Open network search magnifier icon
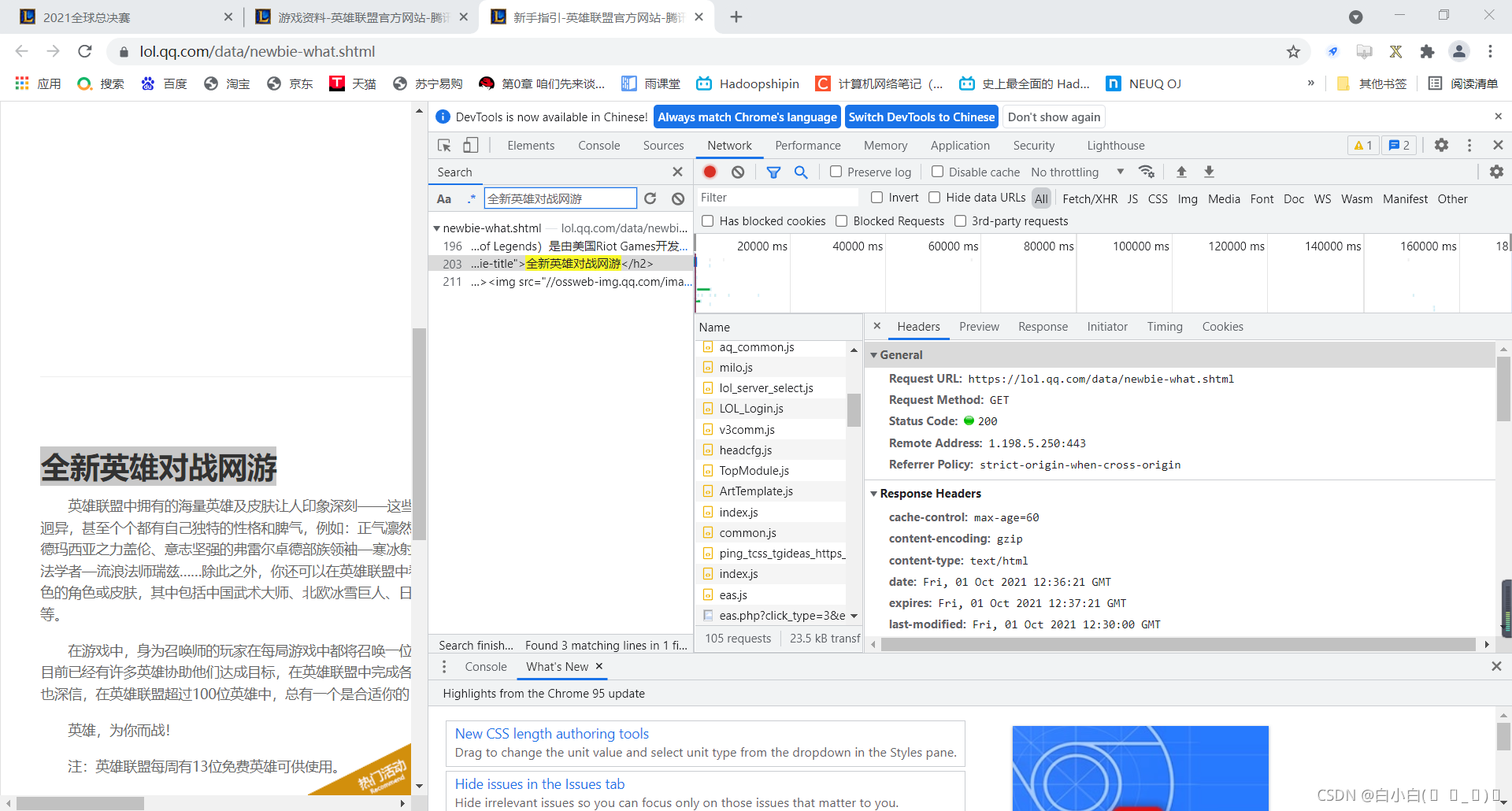The height and width of the screenshot is (811, 1512). tap(801, 172)
